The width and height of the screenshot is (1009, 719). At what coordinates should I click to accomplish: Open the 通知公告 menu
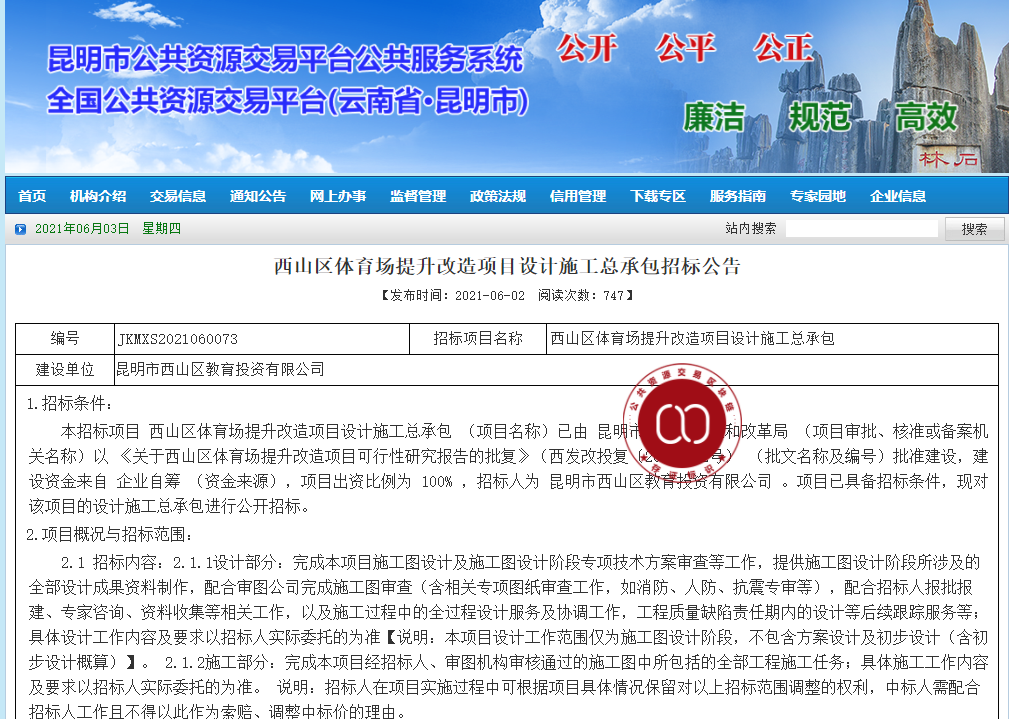click(x=257, y=196)
